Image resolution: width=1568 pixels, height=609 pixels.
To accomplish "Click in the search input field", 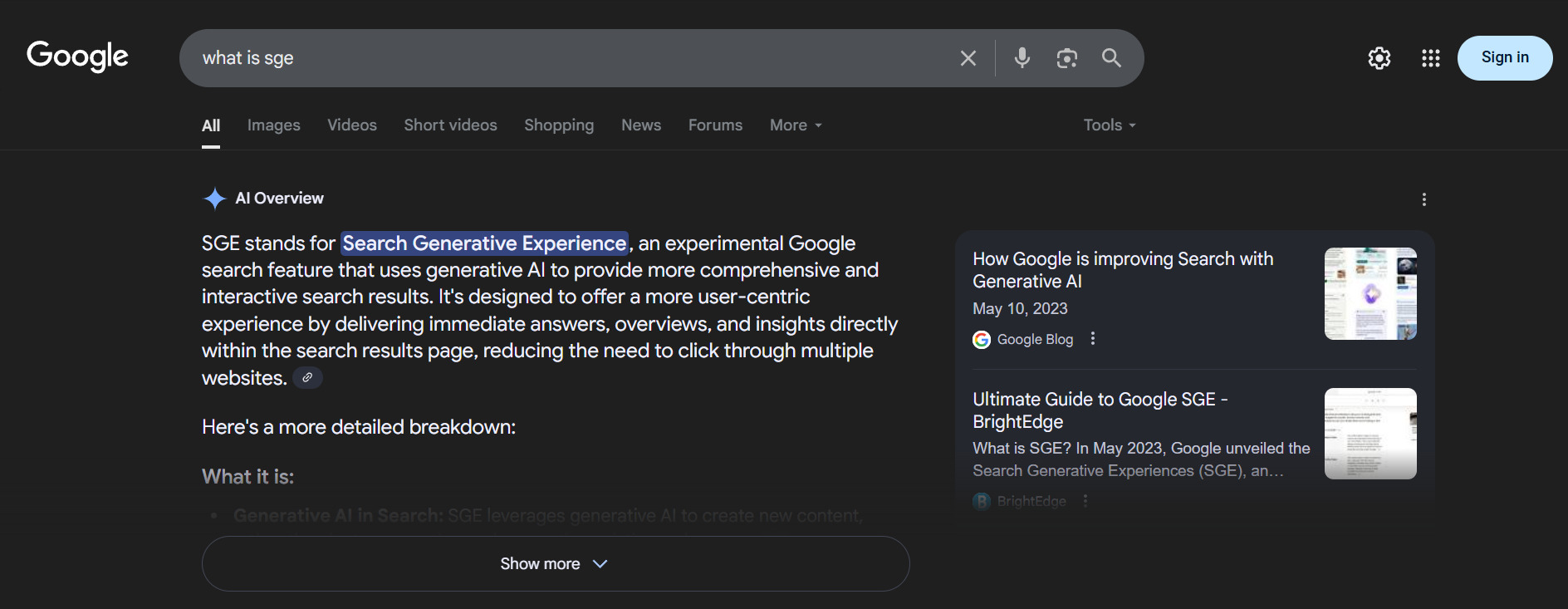I will (x=573, y=58).
